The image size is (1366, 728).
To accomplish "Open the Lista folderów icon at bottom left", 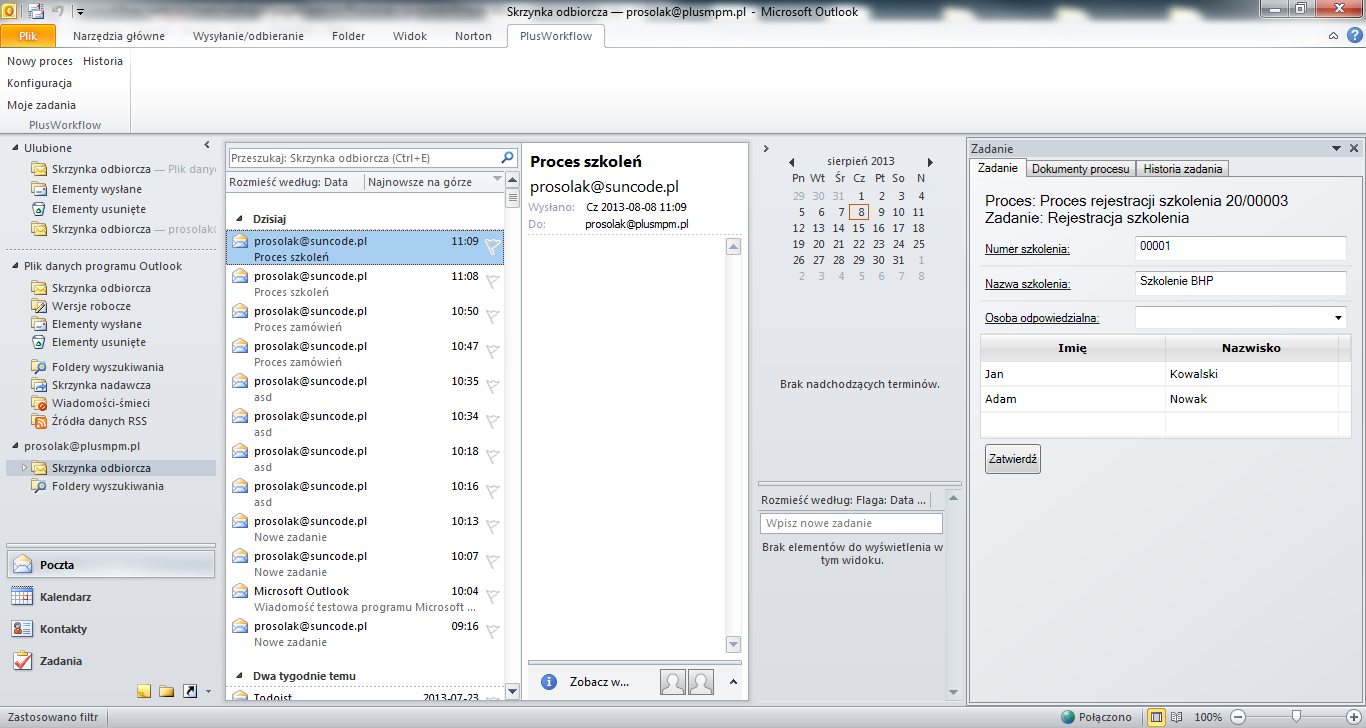I will pyautogui.click(x=166, y=691).
